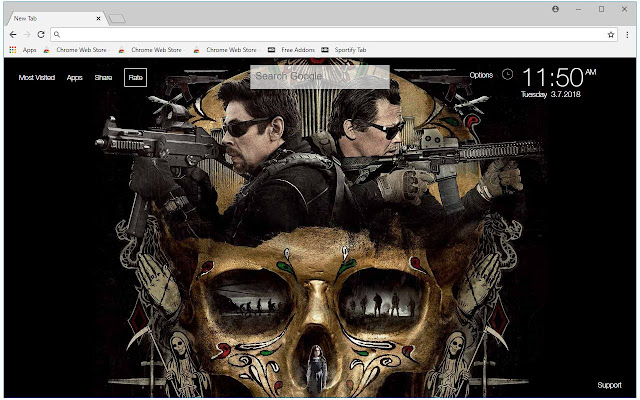Screen dimensions: 640x400
Task: Minimize the browser window
Action: (578, 9)
